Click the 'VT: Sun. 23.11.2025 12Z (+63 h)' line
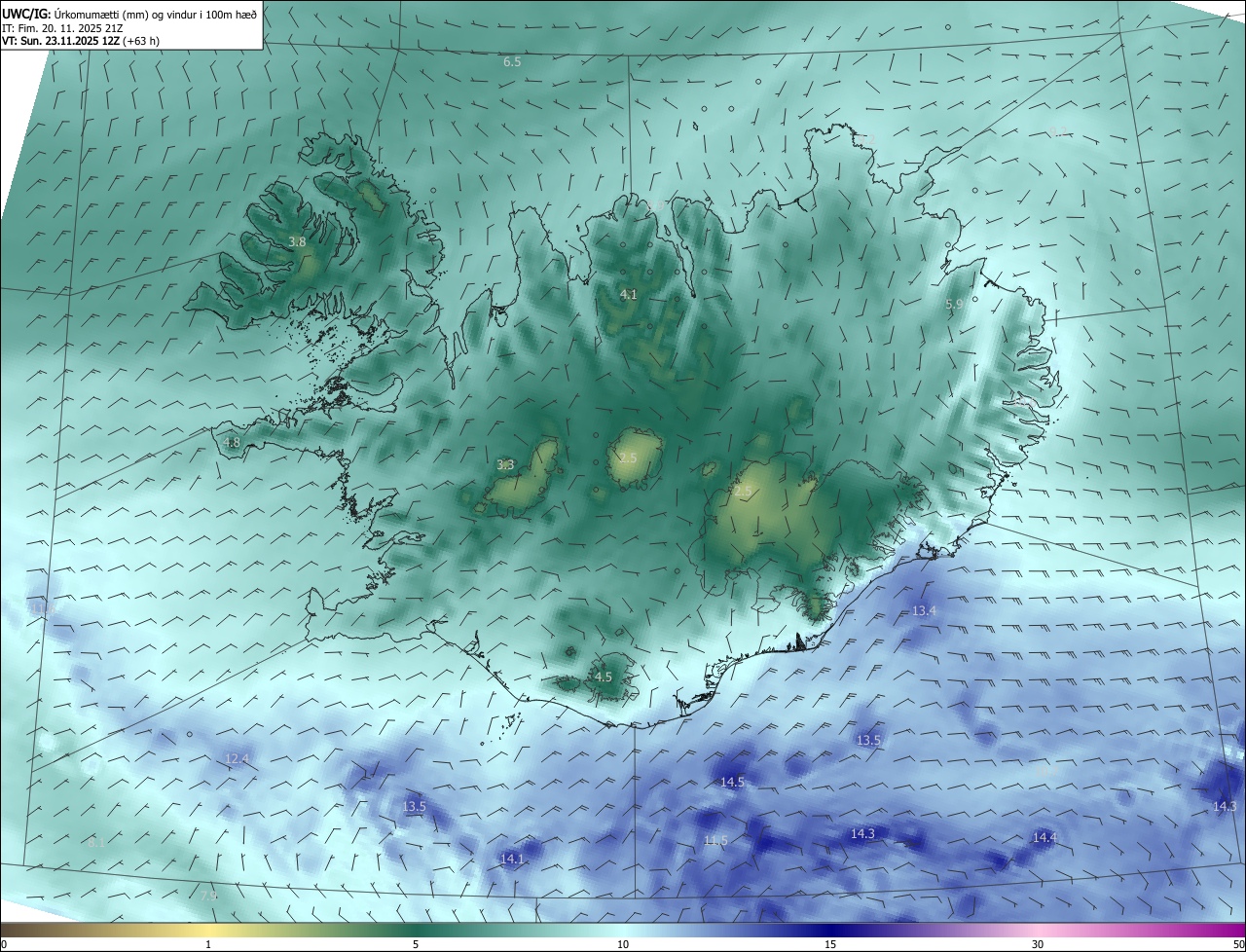1246x952 pixels. pos(81,41)
